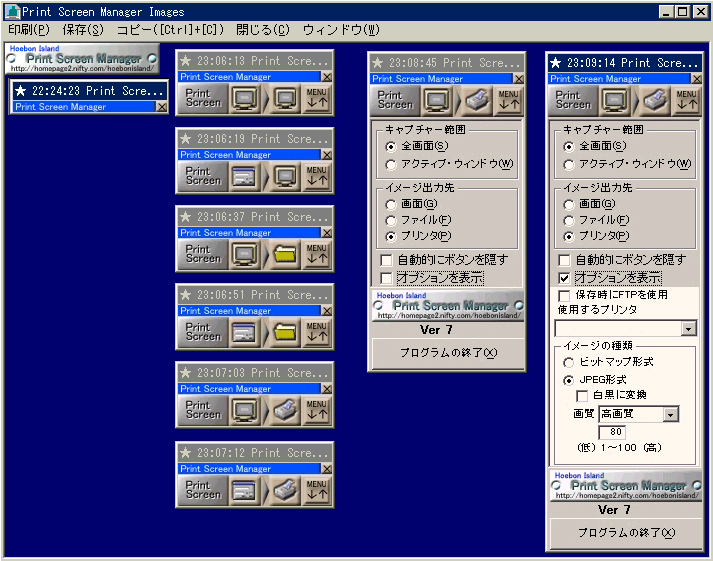Screen dimensions: 713x561
Task: Expand MENU in the 23:07:03 window
Action: click(x=316, y=411)
